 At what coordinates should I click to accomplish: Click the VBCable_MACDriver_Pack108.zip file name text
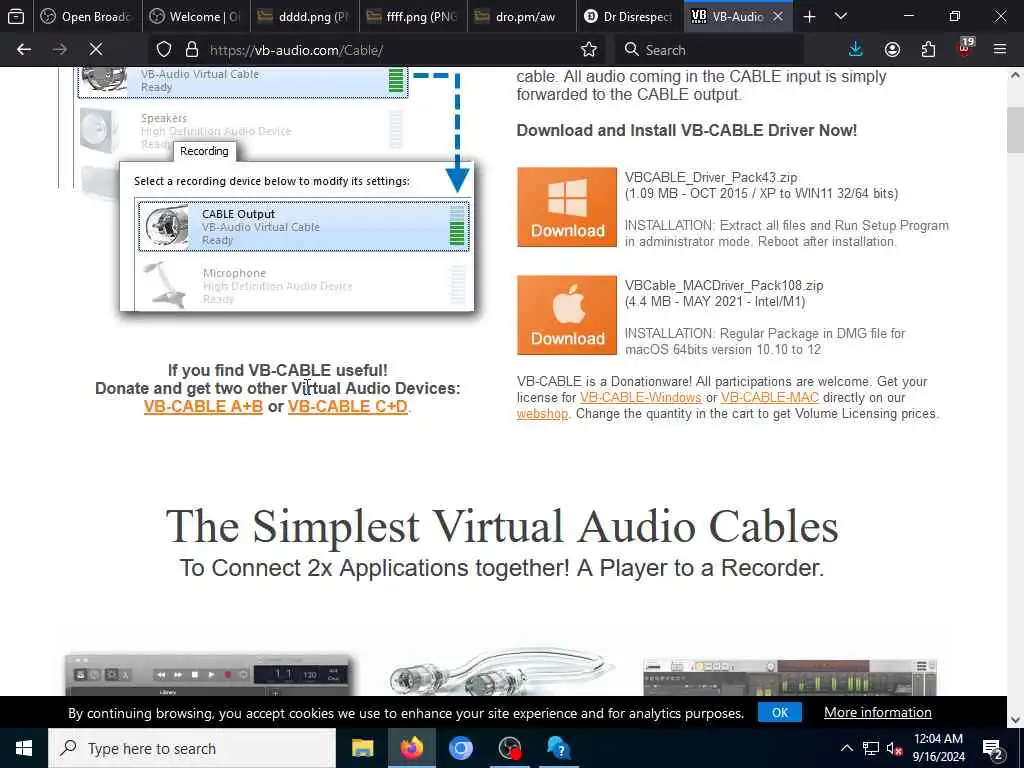(x=724, y=285)
